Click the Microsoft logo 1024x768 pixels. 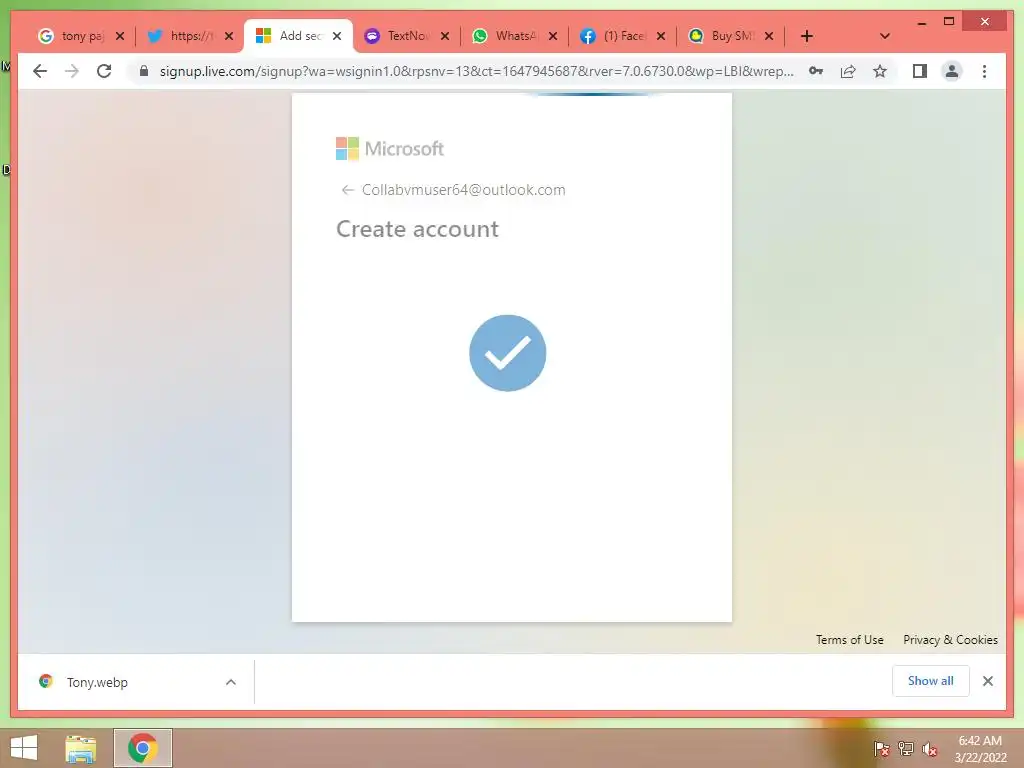point(390,149)
